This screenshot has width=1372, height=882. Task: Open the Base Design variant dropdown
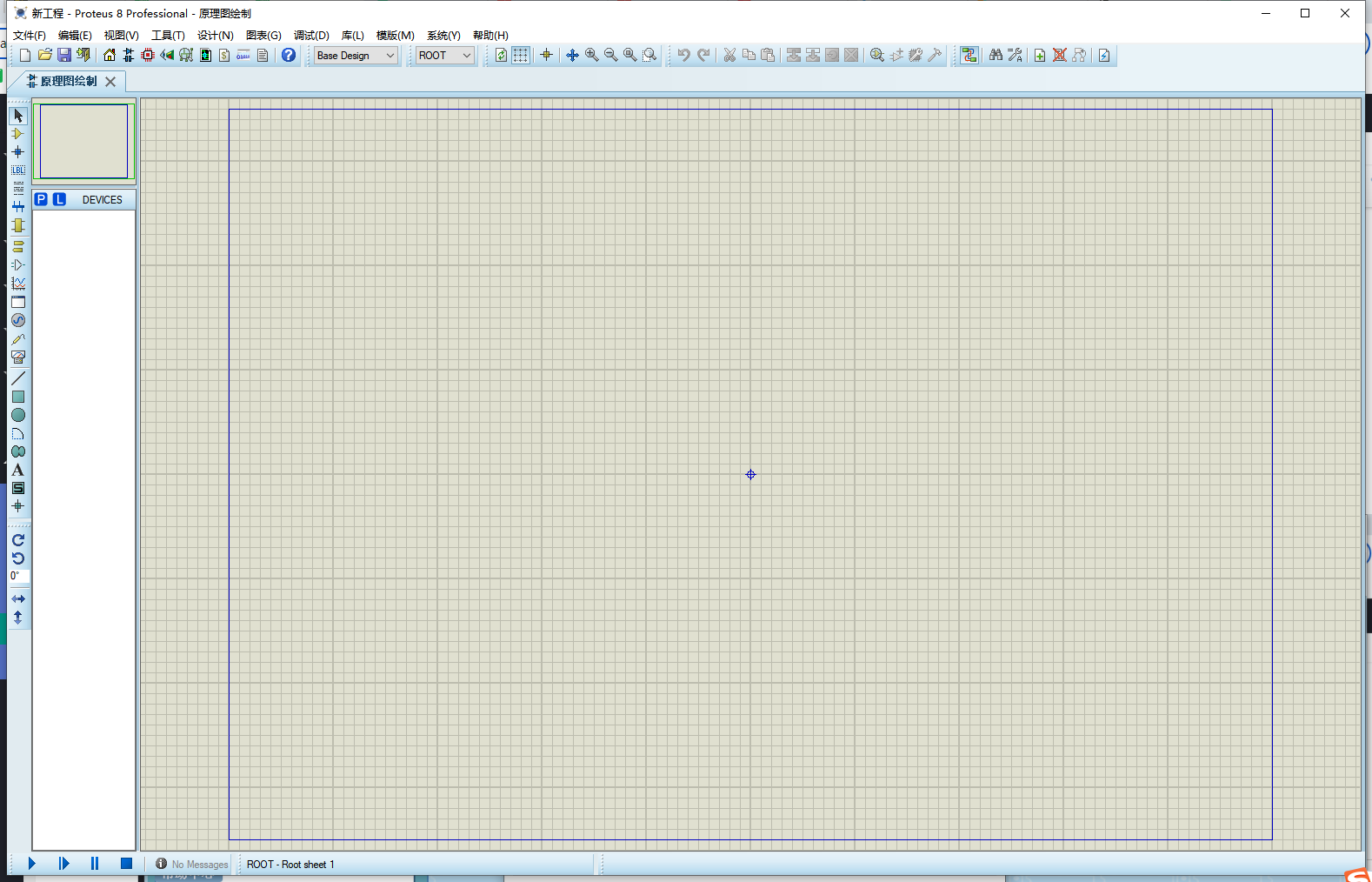click(x=356, y=55)
